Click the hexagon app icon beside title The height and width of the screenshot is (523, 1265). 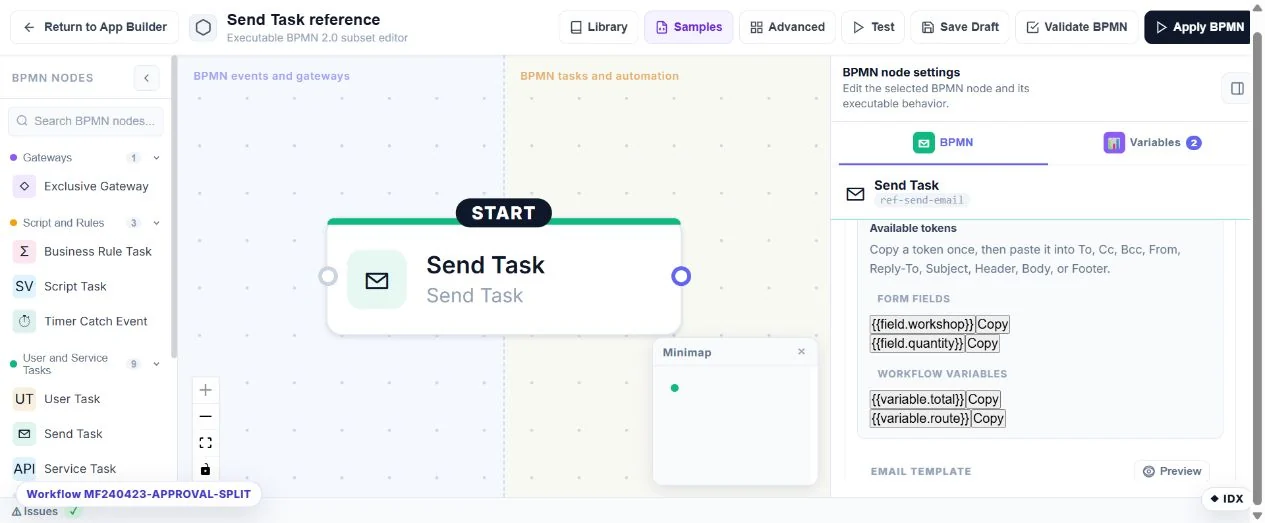[x=203, y=28]
